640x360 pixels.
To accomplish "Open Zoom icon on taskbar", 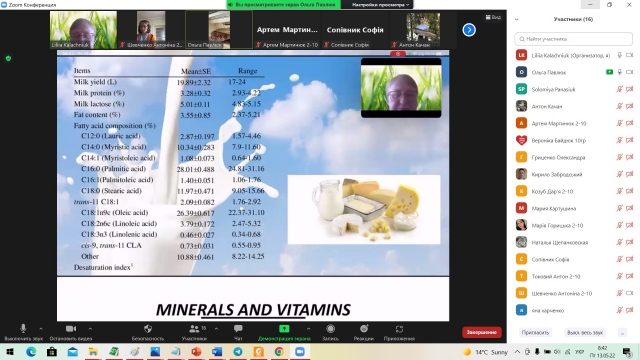I will [x=300, y=352].
